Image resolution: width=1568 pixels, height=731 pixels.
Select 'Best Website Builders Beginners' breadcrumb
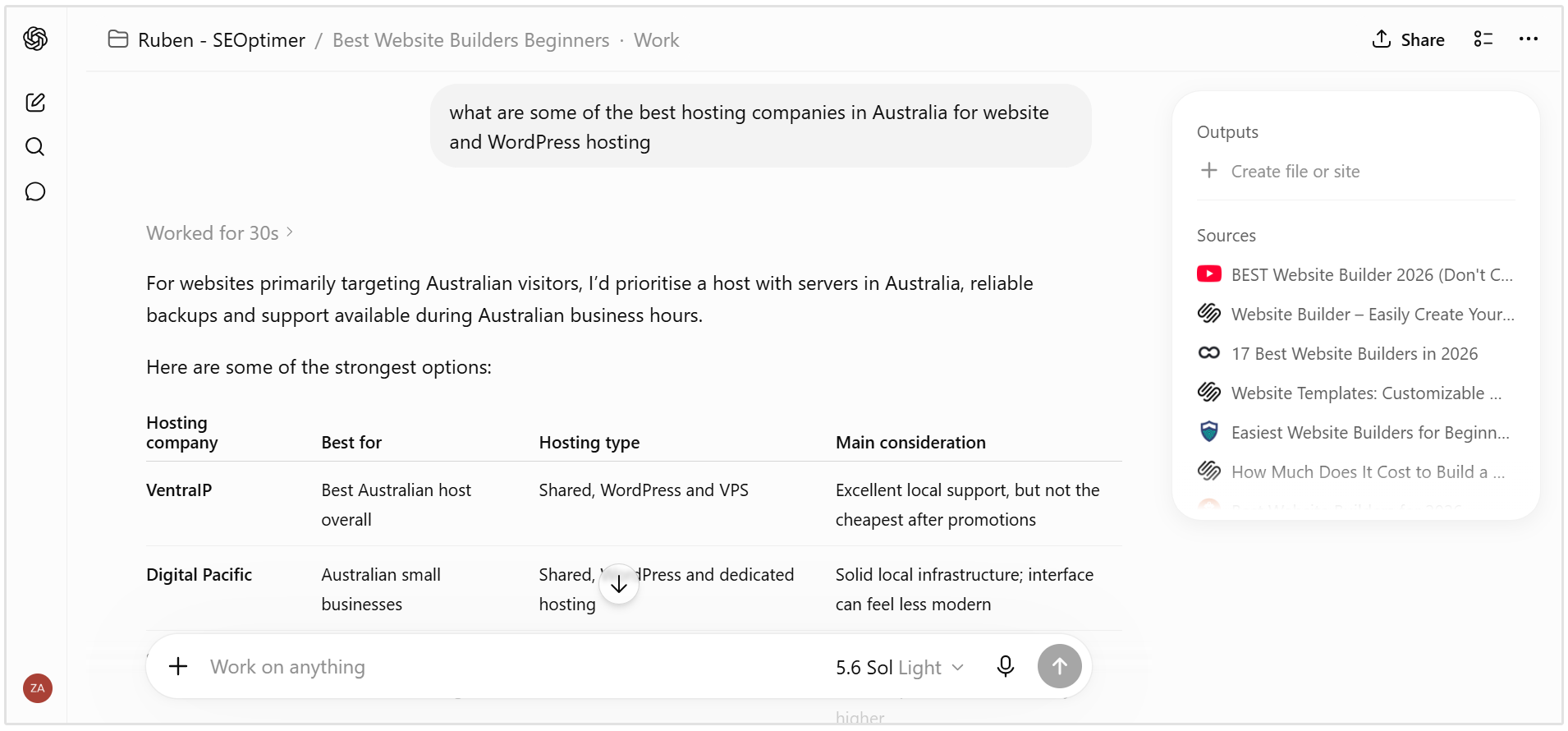(471, 40)
